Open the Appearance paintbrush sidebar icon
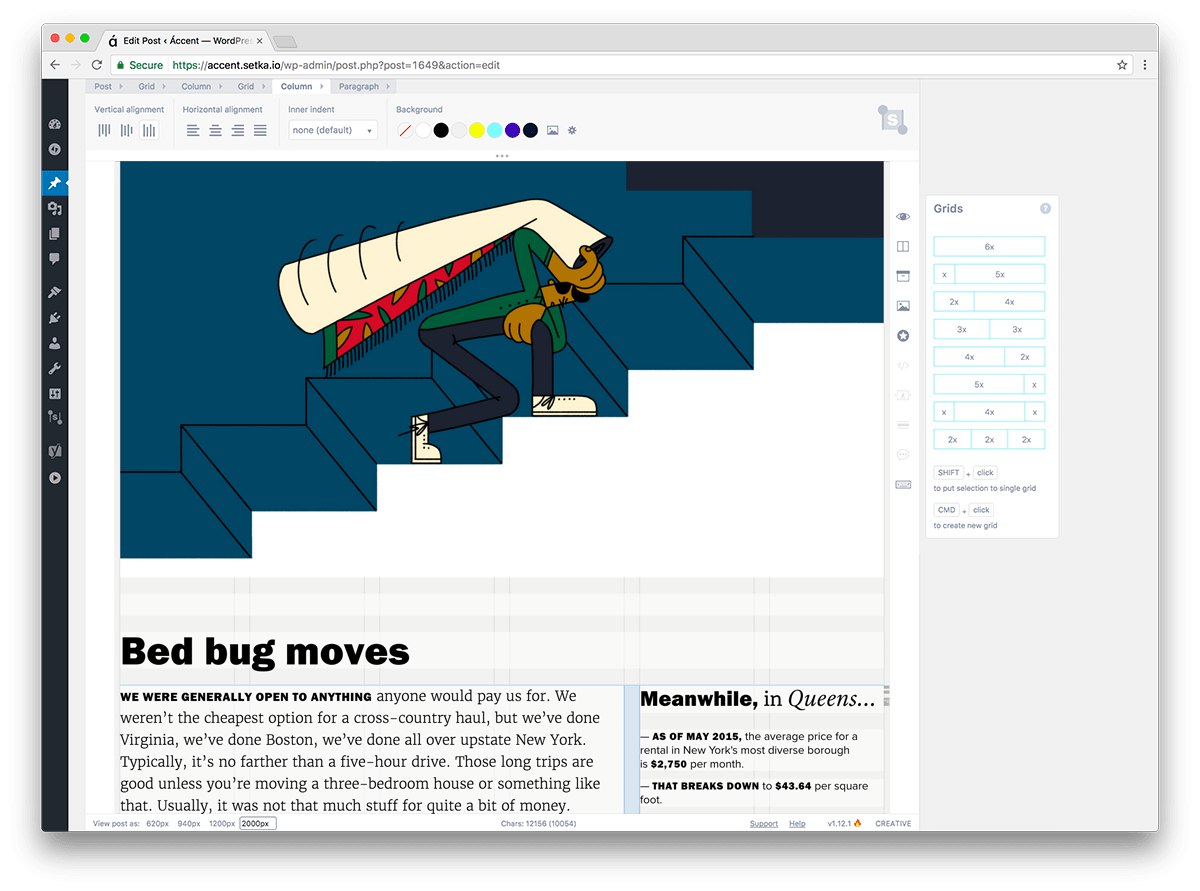The height and width of the screenshot is (891, 1200). pyautogui.click(x=55, y=292)
